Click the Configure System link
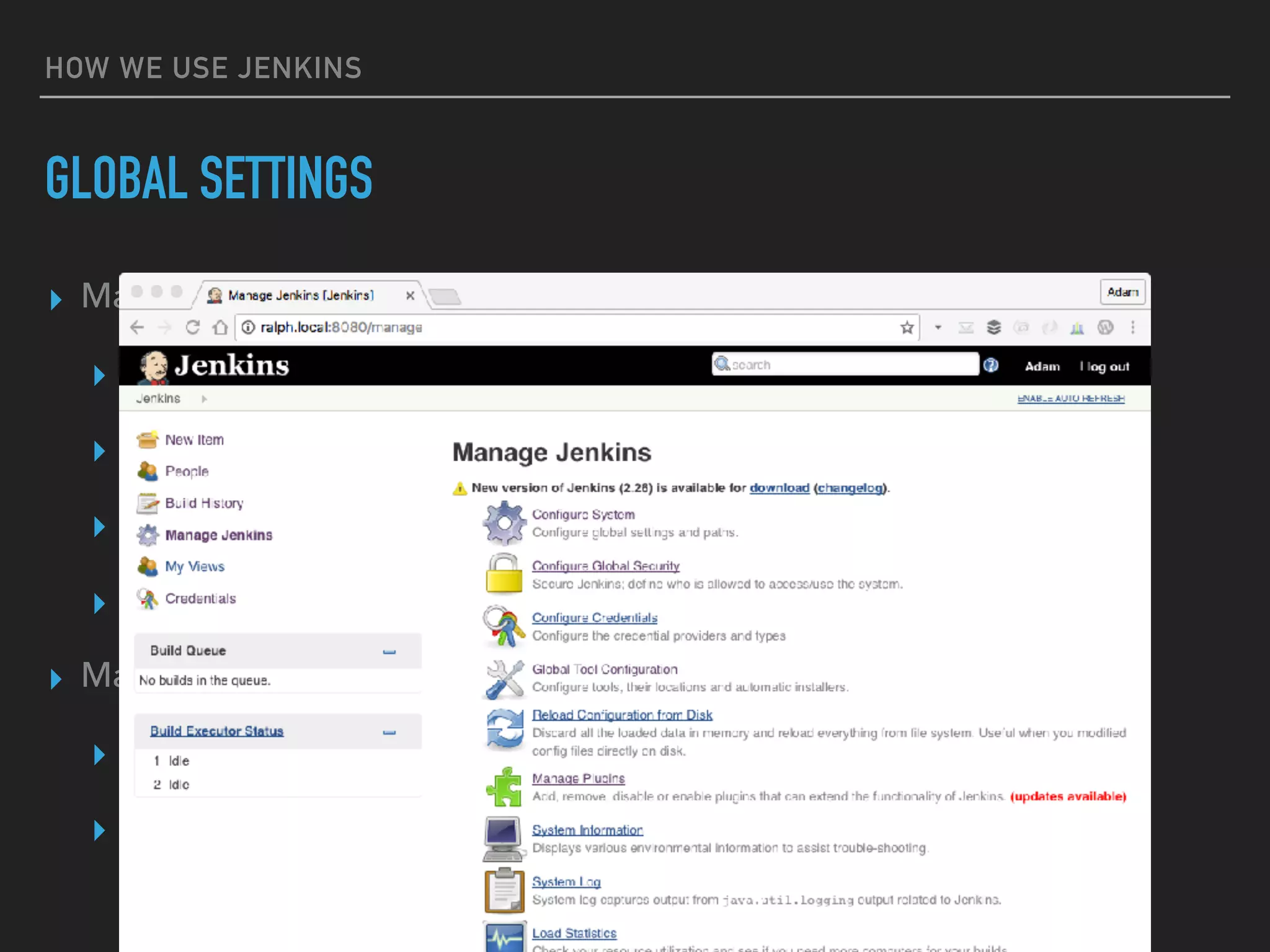 pyautogui.click(x=584, y=514)
